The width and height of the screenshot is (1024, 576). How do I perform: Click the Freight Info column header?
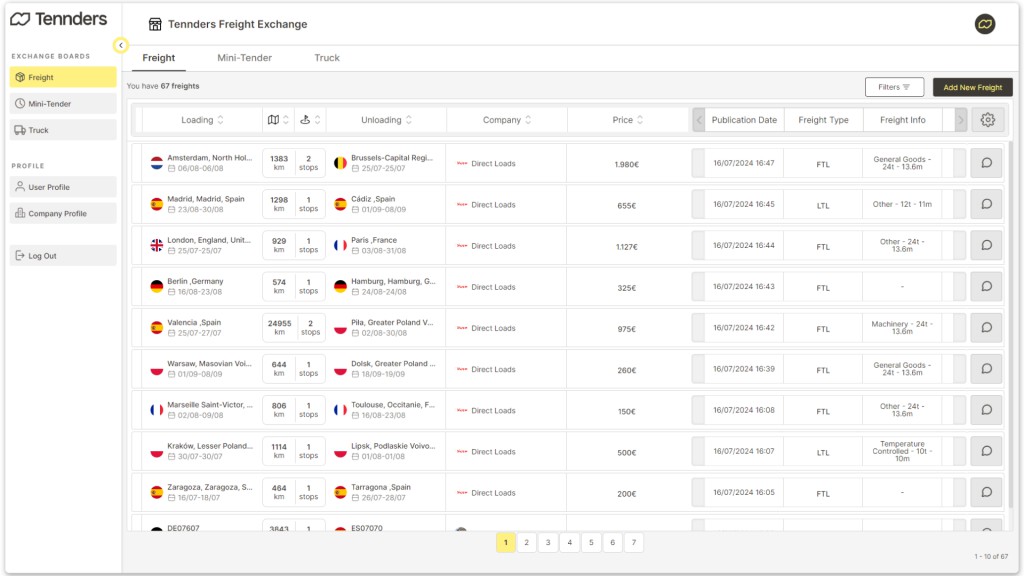pos(903,120)
